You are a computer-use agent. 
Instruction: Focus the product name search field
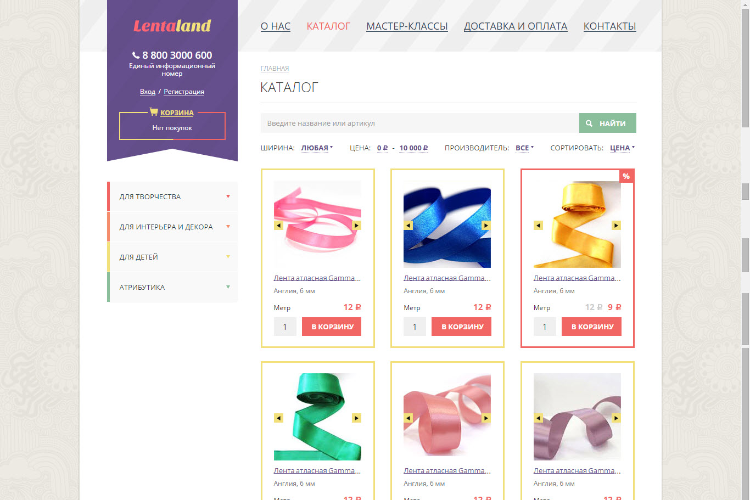click(x=419, y=123)
